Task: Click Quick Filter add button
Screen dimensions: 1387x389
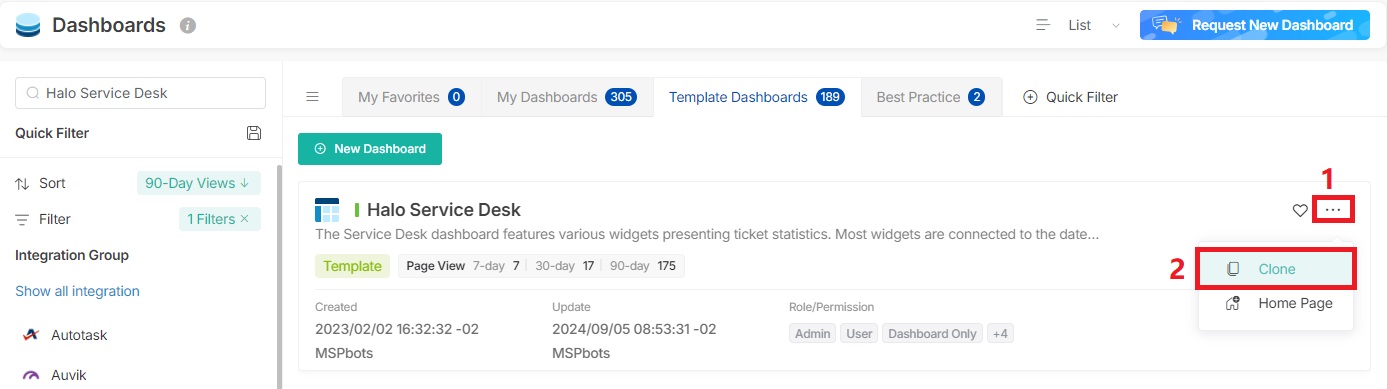Action: click(1070, 97)
